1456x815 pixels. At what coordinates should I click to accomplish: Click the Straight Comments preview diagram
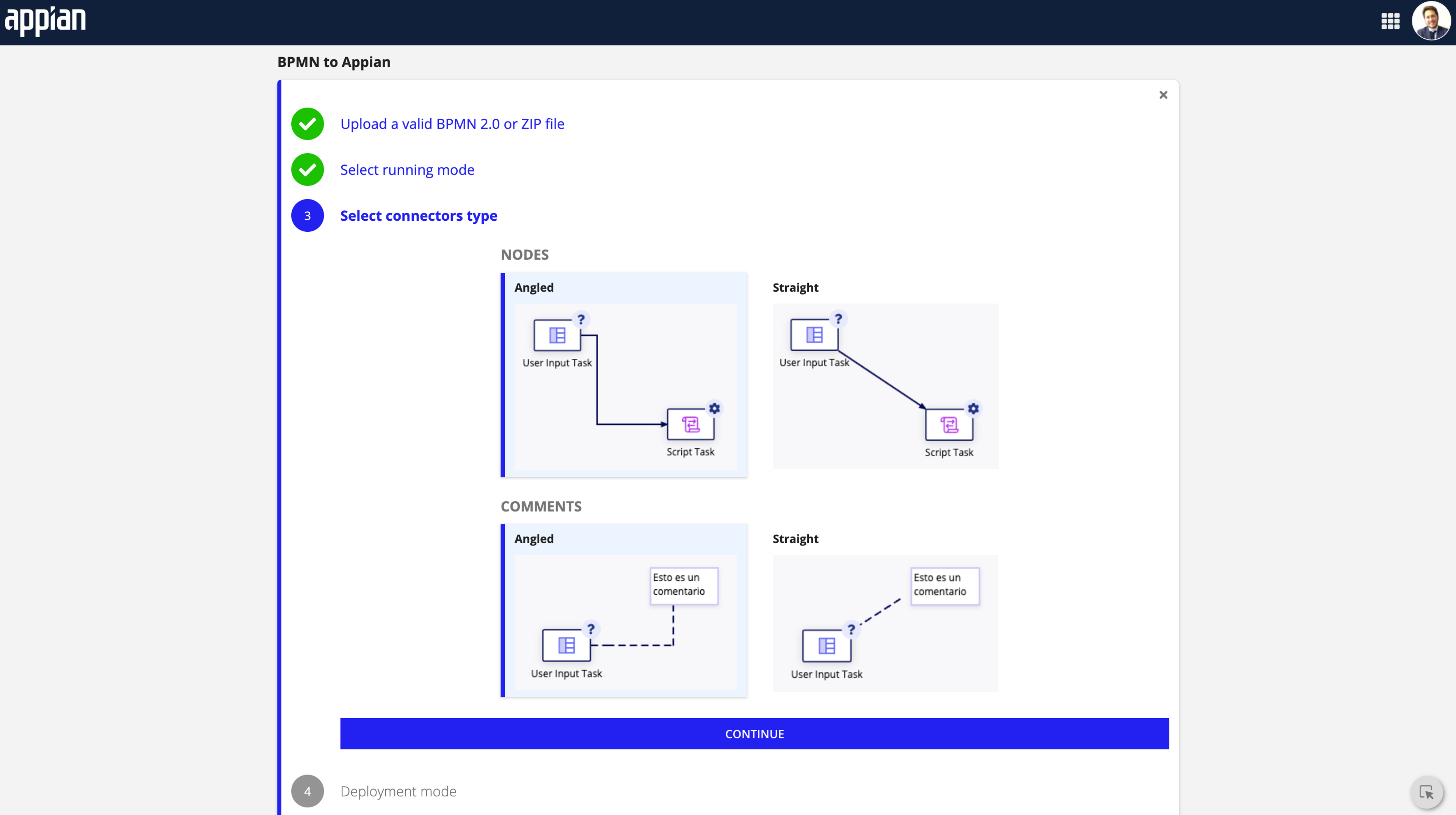tap(886, 623)
